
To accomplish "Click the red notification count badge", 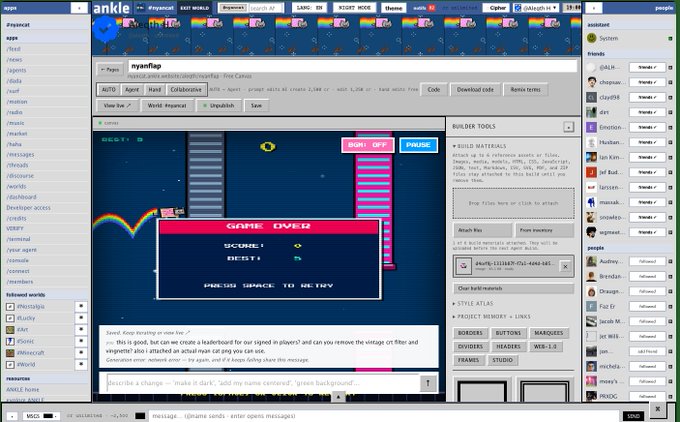I will tap(432, 8).
